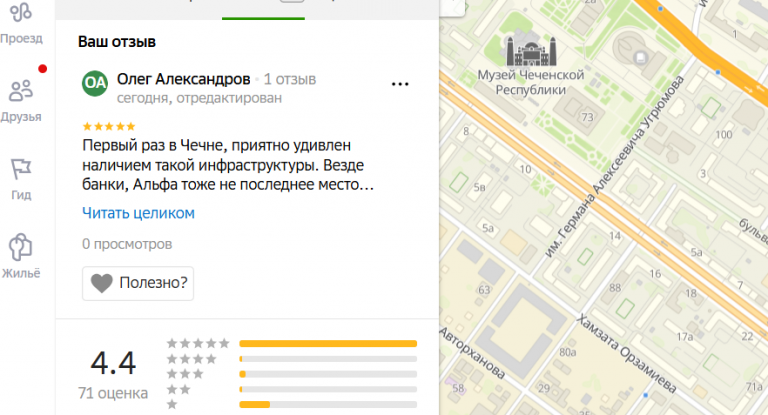The image size is (768, 415).
Task: Click the Museum of Chechen Republic map icon
Action: click(x=531, y=51)
